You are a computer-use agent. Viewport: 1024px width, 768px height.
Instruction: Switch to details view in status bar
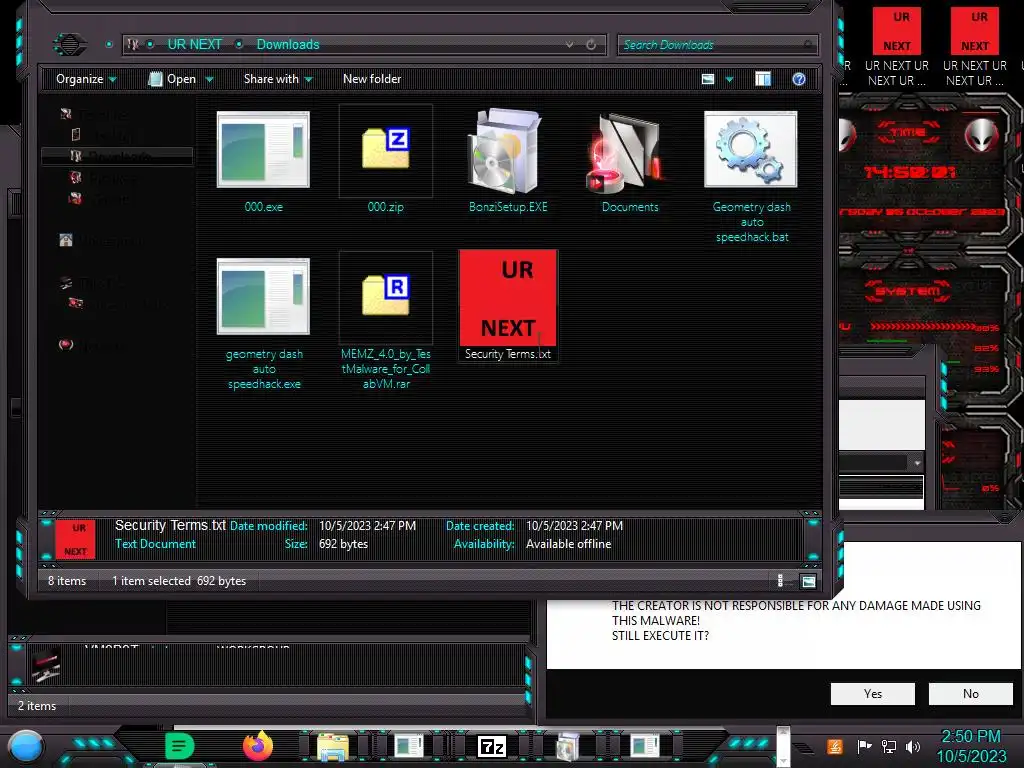(780, 581)
